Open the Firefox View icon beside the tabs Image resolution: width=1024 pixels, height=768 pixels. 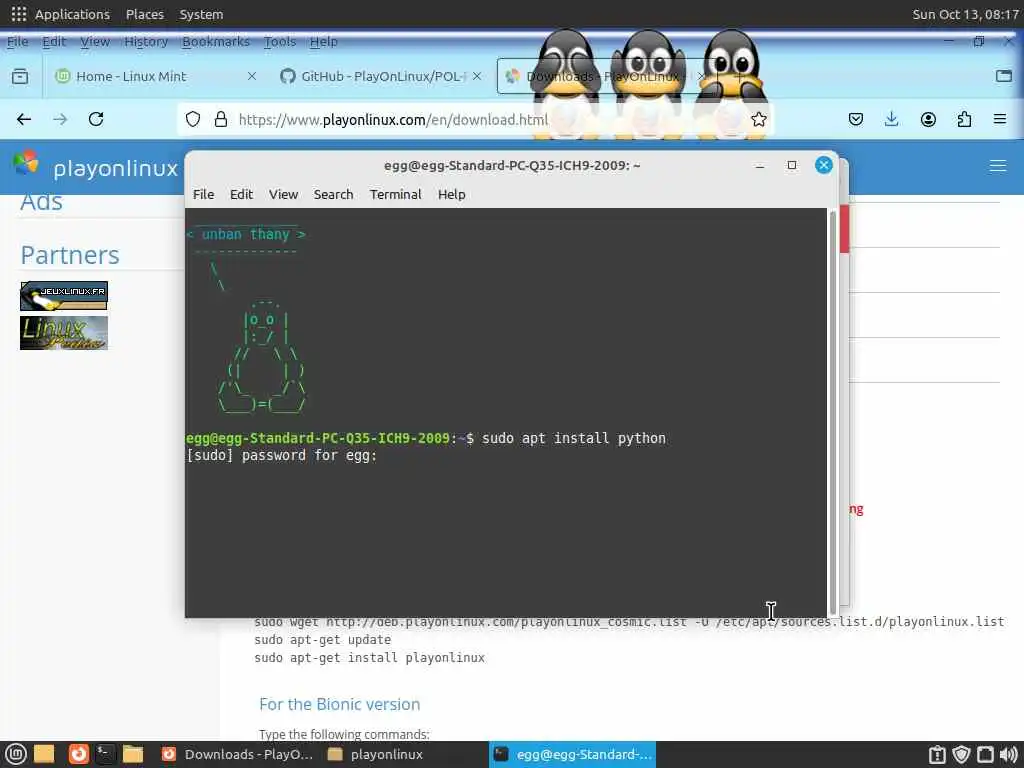click(x=20, y=76)
